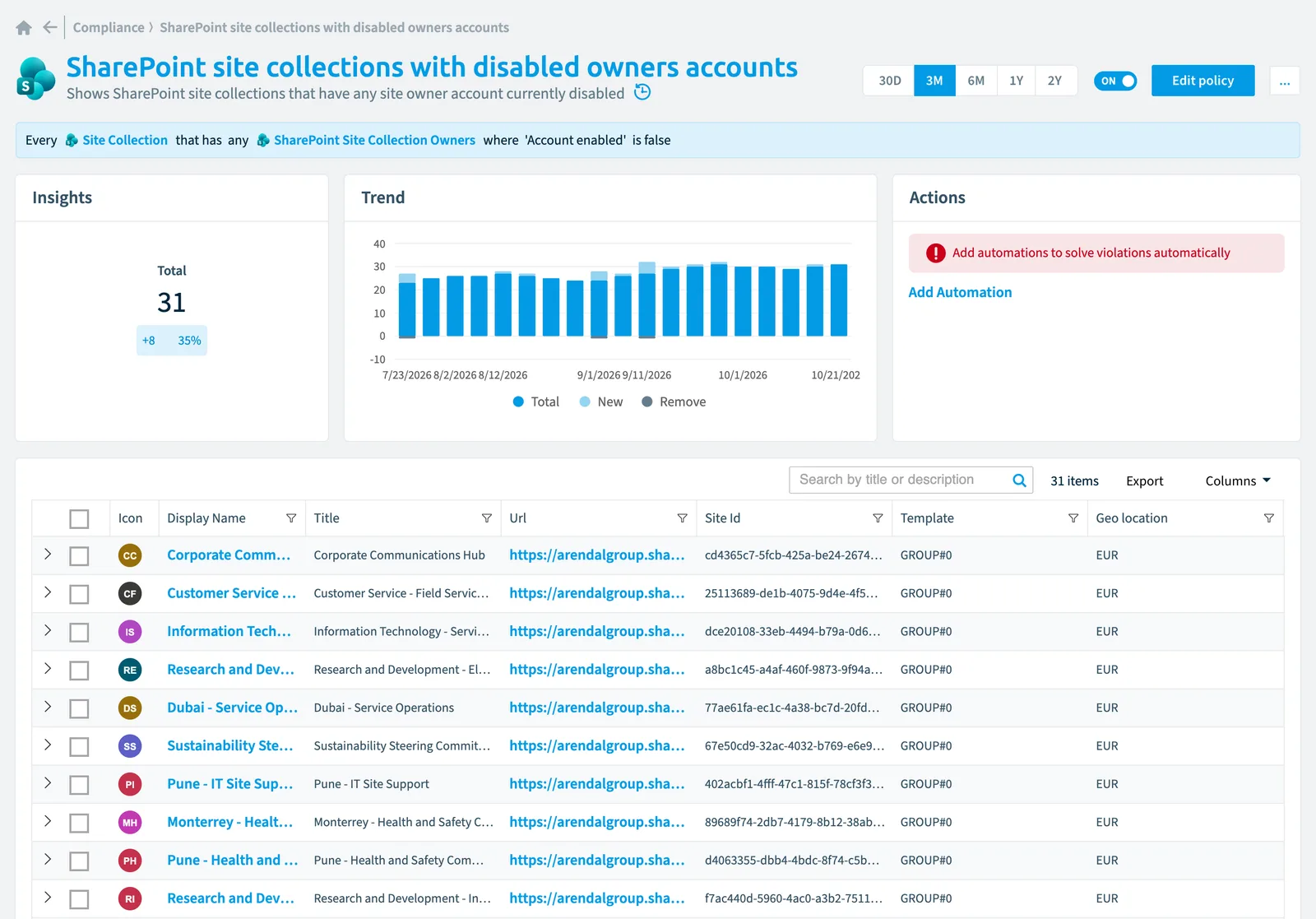
Task: Click the back arrow in breadcrumb
Action: [x=50, y=27]
